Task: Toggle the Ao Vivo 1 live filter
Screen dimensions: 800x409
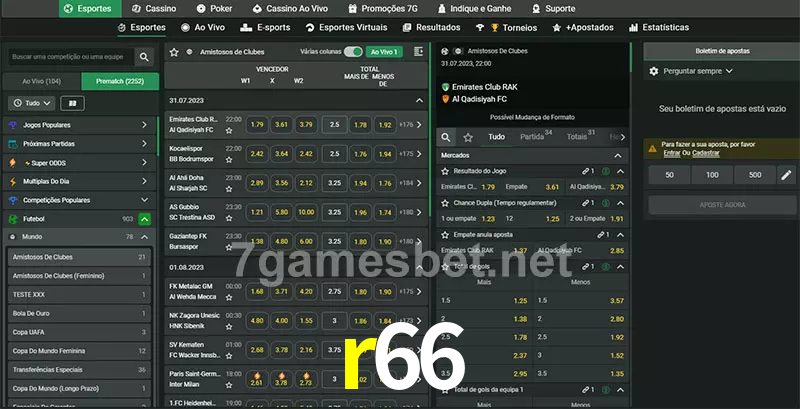Action: coord(383,51)
